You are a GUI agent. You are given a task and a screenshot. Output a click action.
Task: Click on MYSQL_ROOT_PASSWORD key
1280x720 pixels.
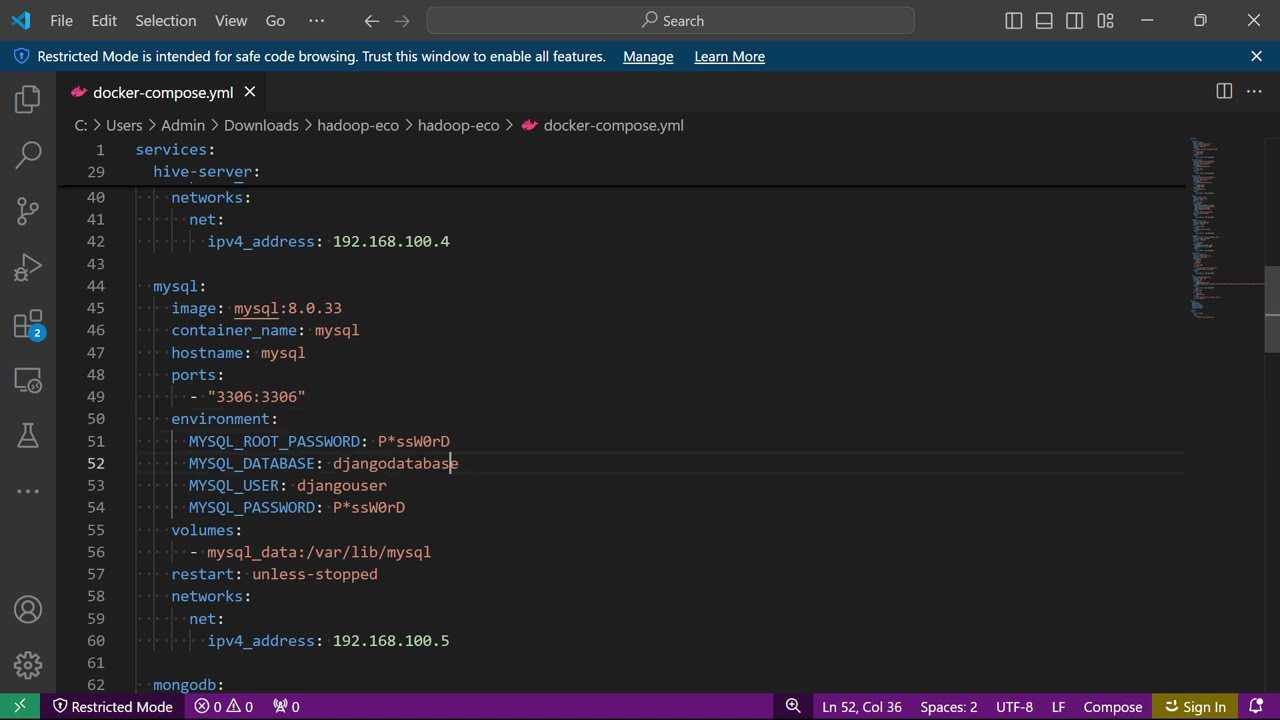(274, 441)
